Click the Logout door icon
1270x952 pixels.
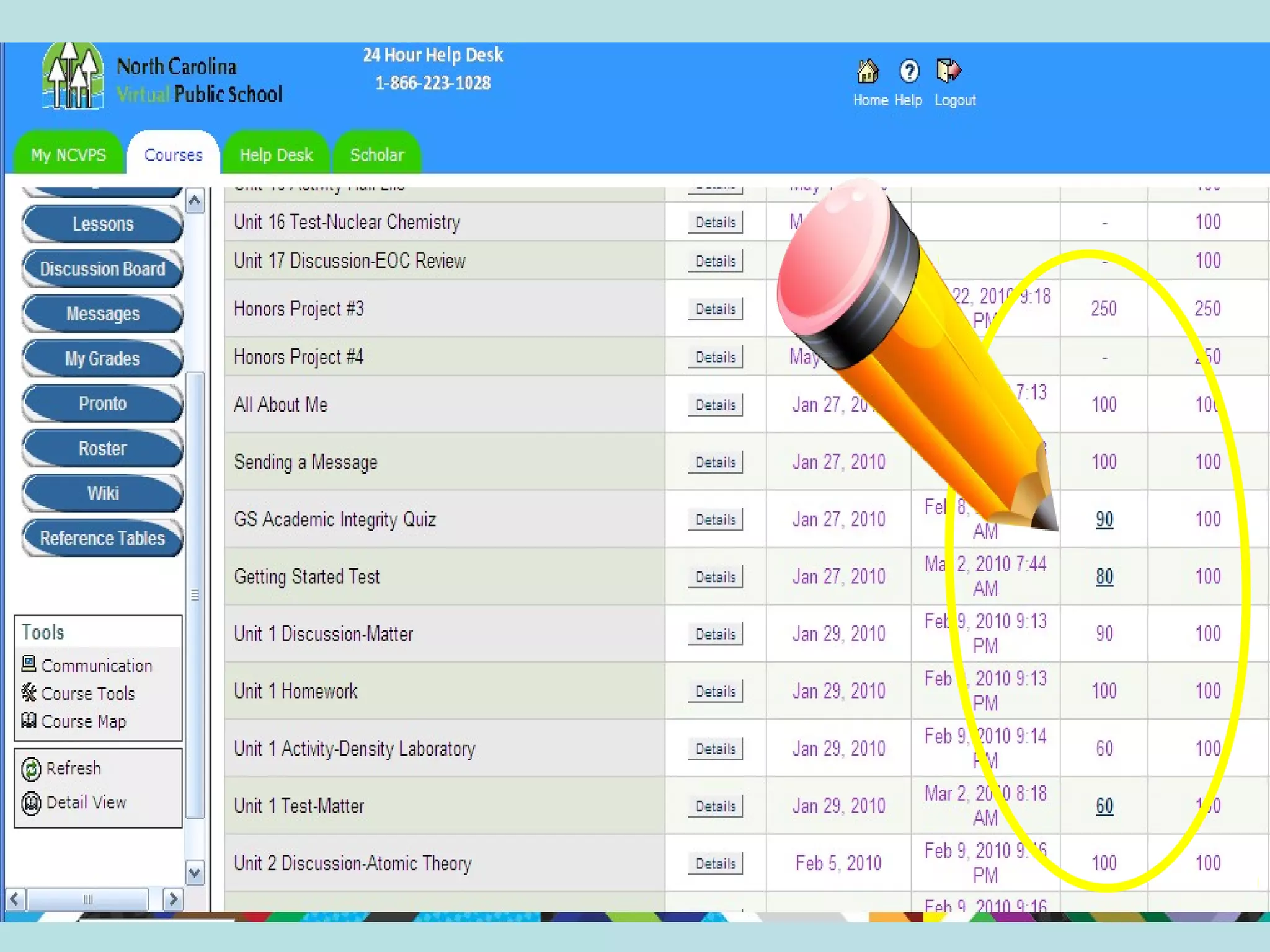tap(948, 71)
